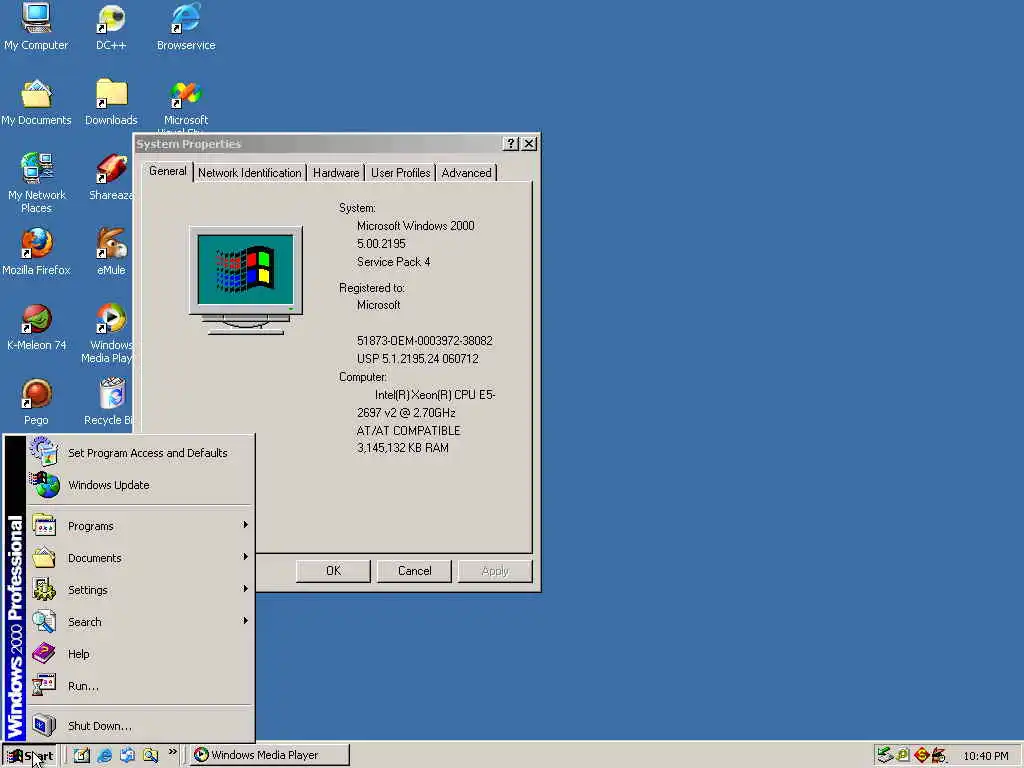Launch Browservice from the desktop
Screen dimensions: 1024x768
(186, 26)
